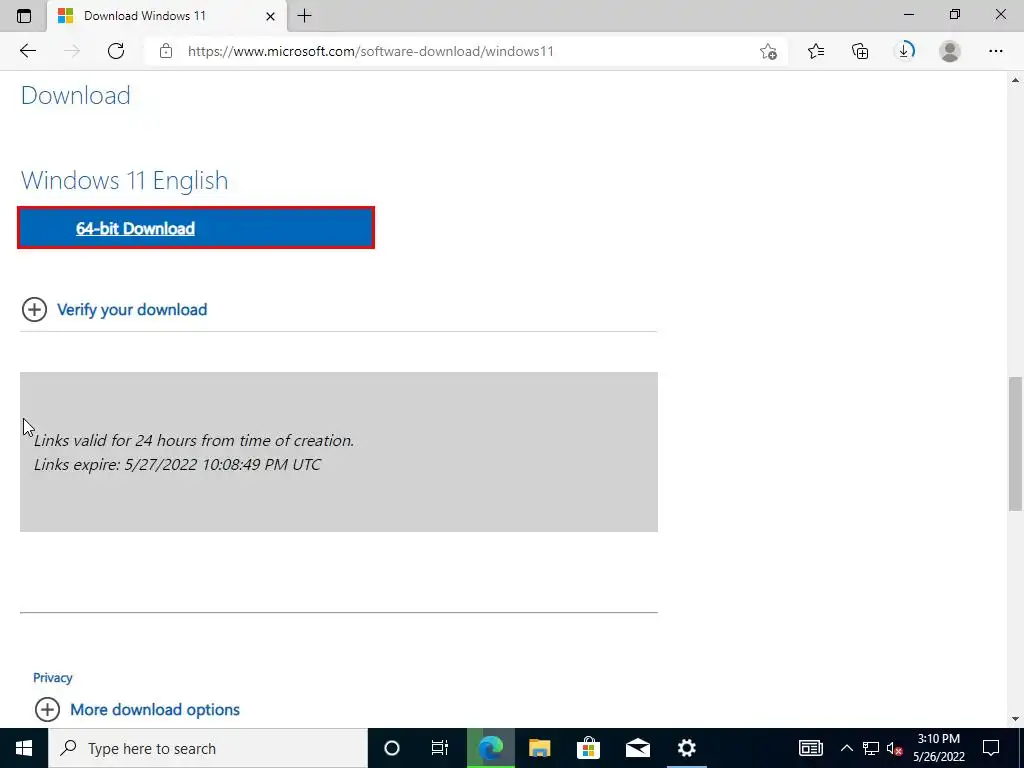
Task: Select the Download Windows 11 tab
Action: point(167,16)
